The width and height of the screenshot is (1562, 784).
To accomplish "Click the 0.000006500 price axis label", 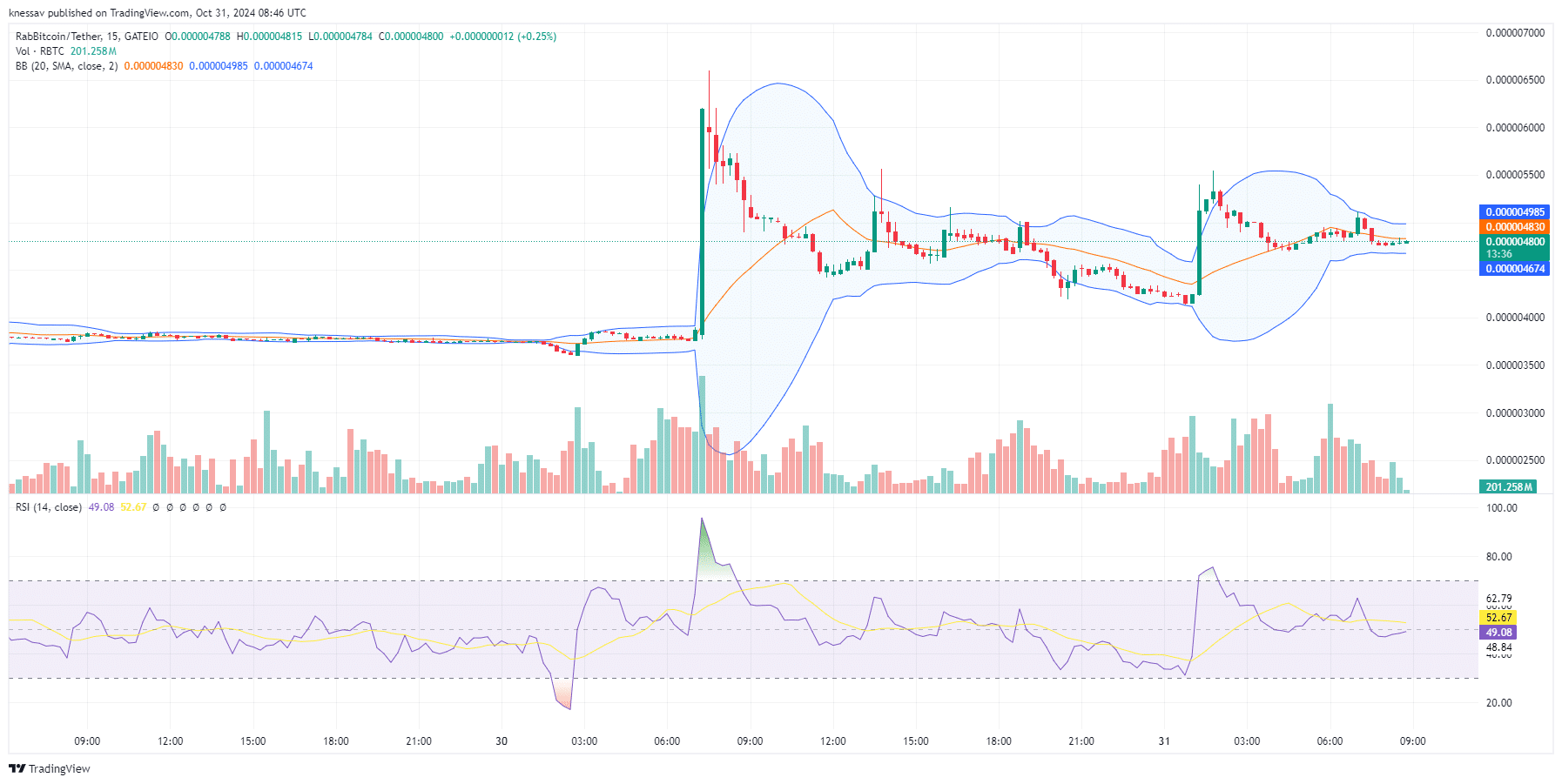I will coord(1515,80).
